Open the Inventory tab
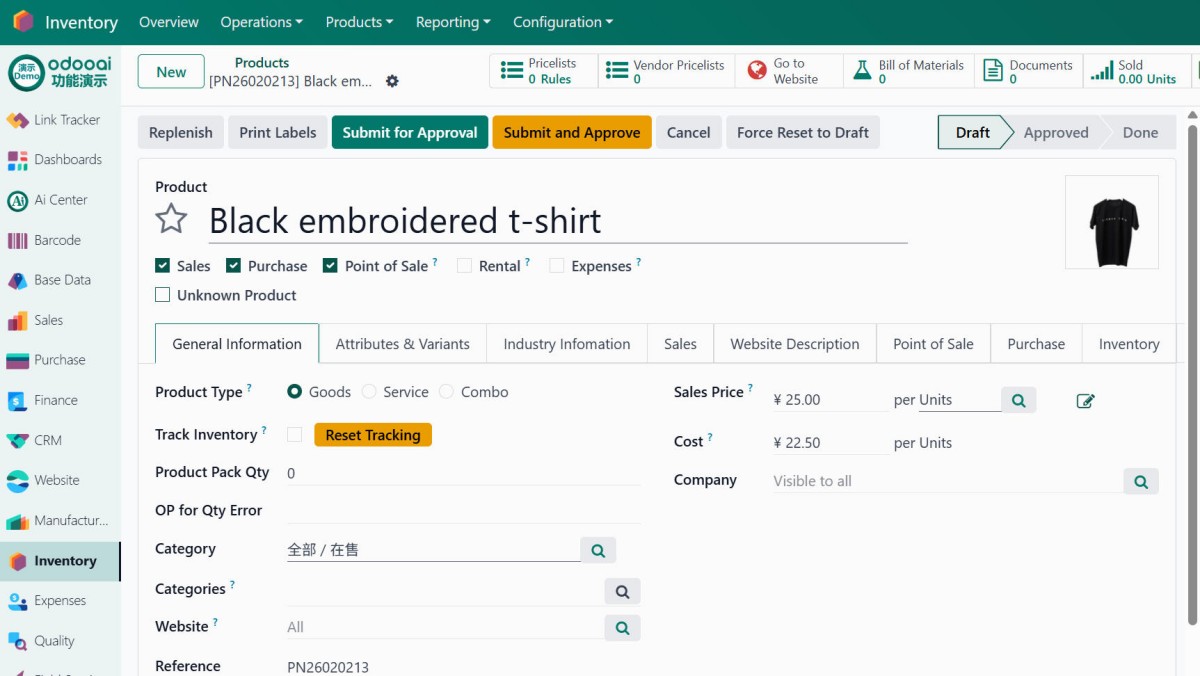 coord(1129,344)
